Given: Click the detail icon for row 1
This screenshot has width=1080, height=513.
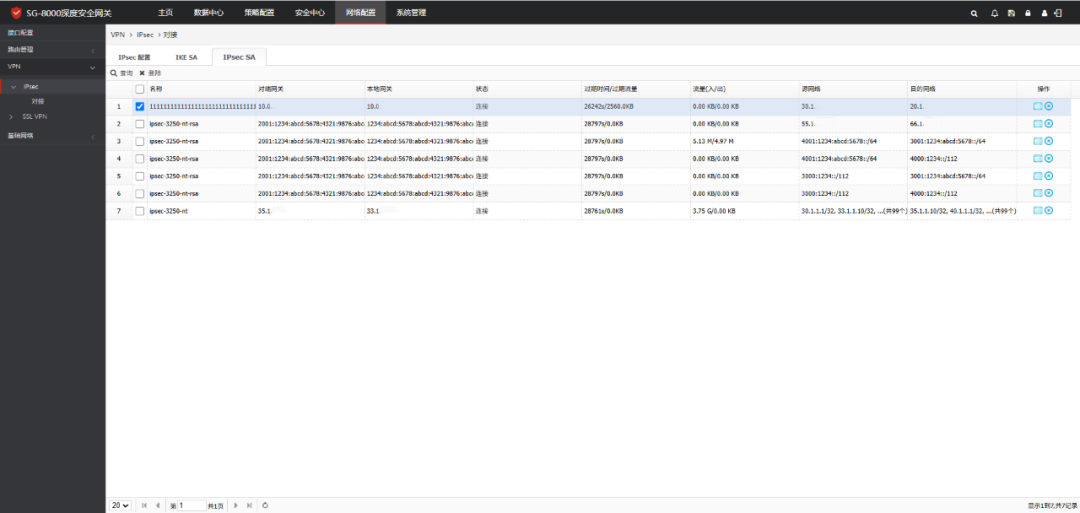Looking at the screenshot, I should pos(1037,106).
